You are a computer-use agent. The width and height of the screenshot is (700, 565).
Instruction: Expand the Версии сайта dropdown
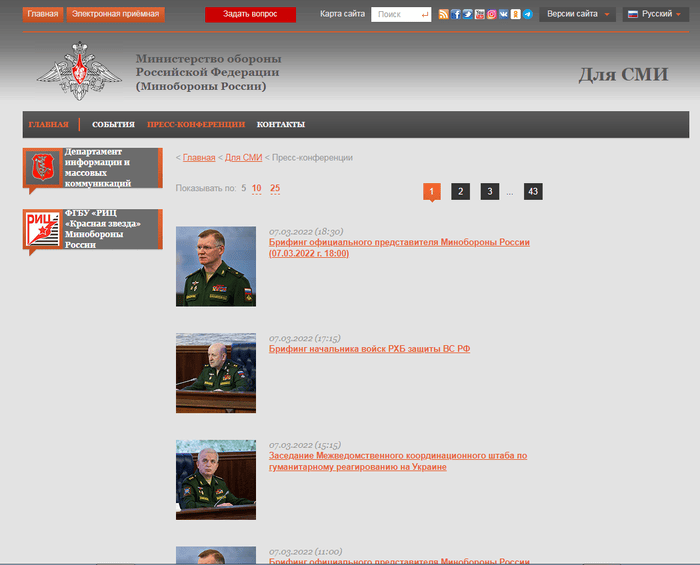click(x=577, y=14)
